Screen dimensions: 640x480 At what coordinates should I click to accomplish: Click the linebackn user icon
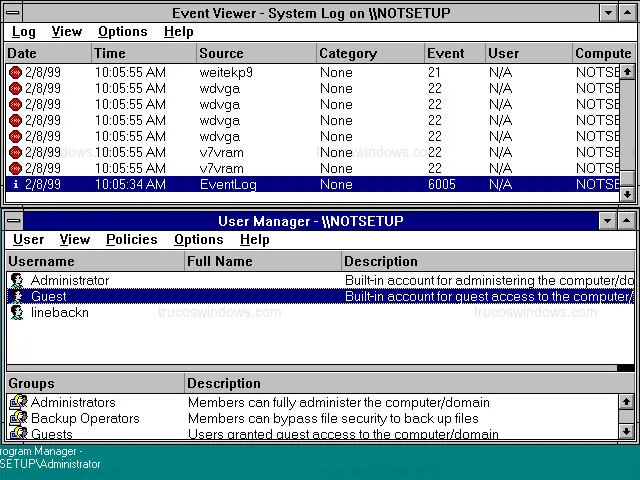click(x=17, y=313)
